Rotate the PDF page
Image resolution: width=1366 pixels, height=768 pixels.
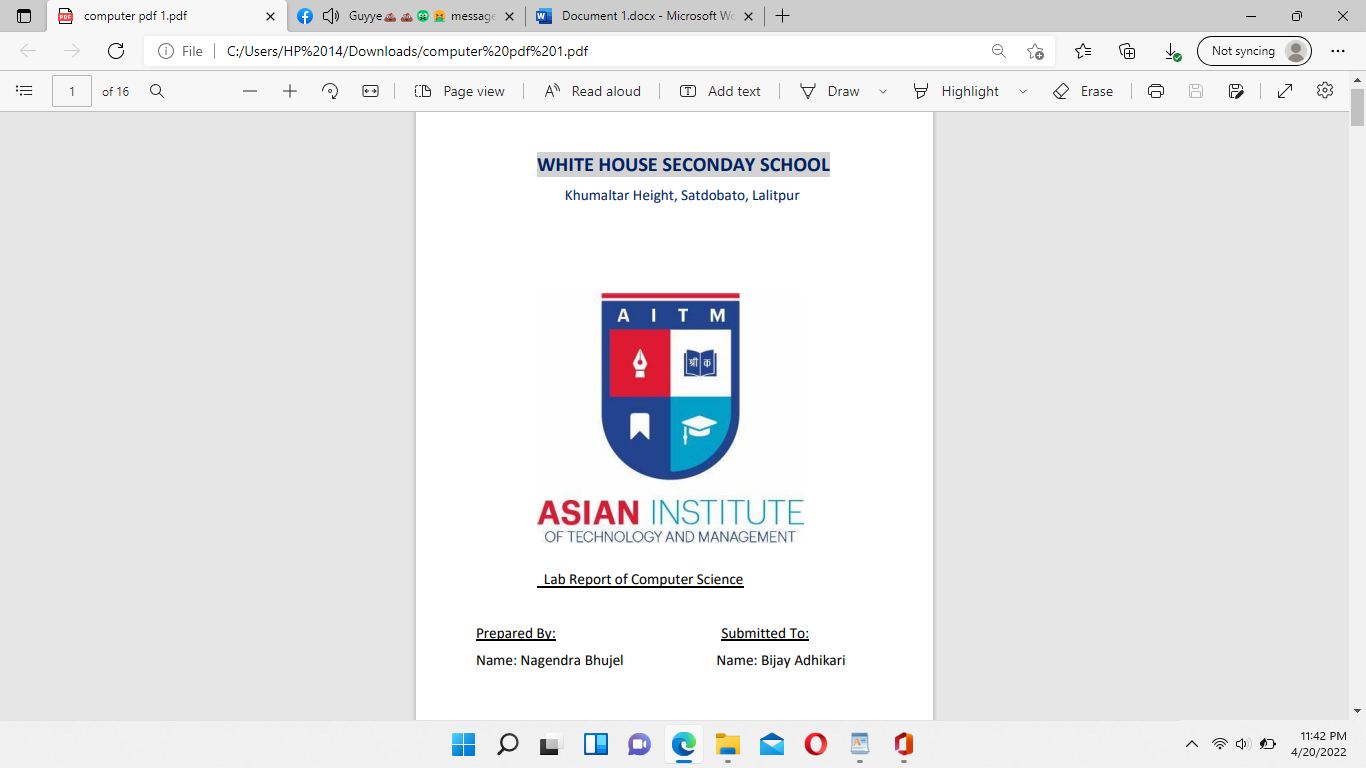330,91
